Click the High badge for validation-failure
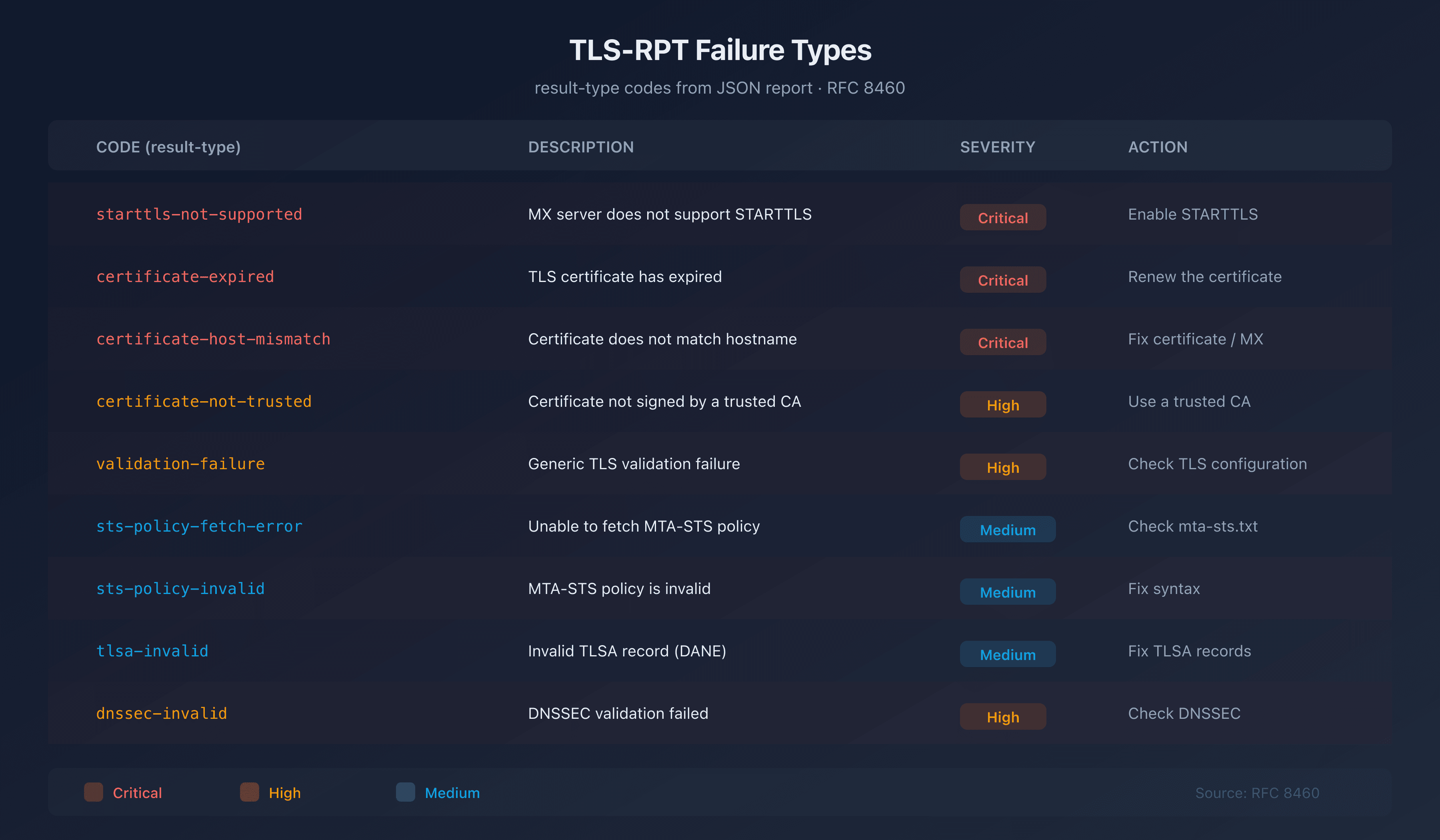This screenshot has width=1440, height=840. [1003, 467]
